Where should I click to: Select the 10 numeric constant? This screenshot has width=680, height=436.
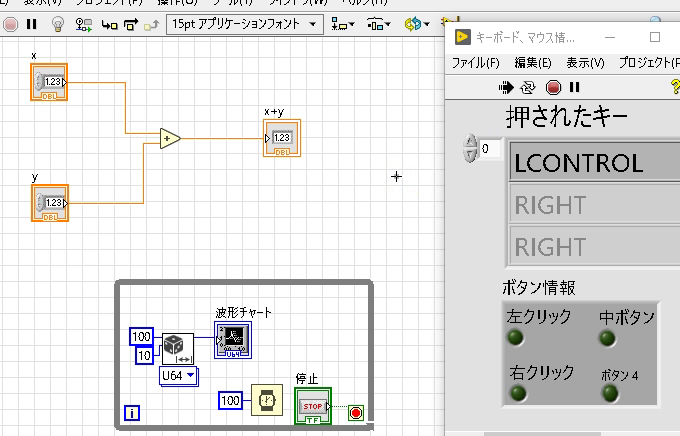click(144, 356)
